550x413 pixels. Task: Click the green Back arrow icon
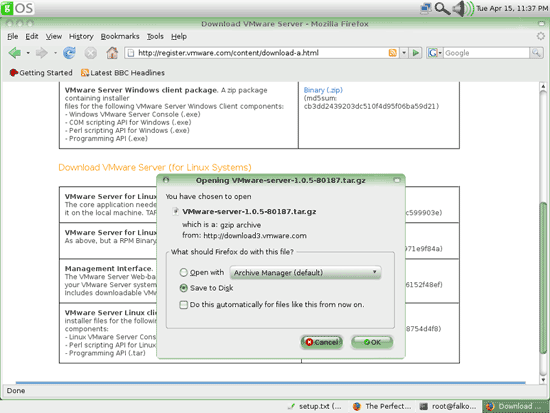tap(15, 53)
